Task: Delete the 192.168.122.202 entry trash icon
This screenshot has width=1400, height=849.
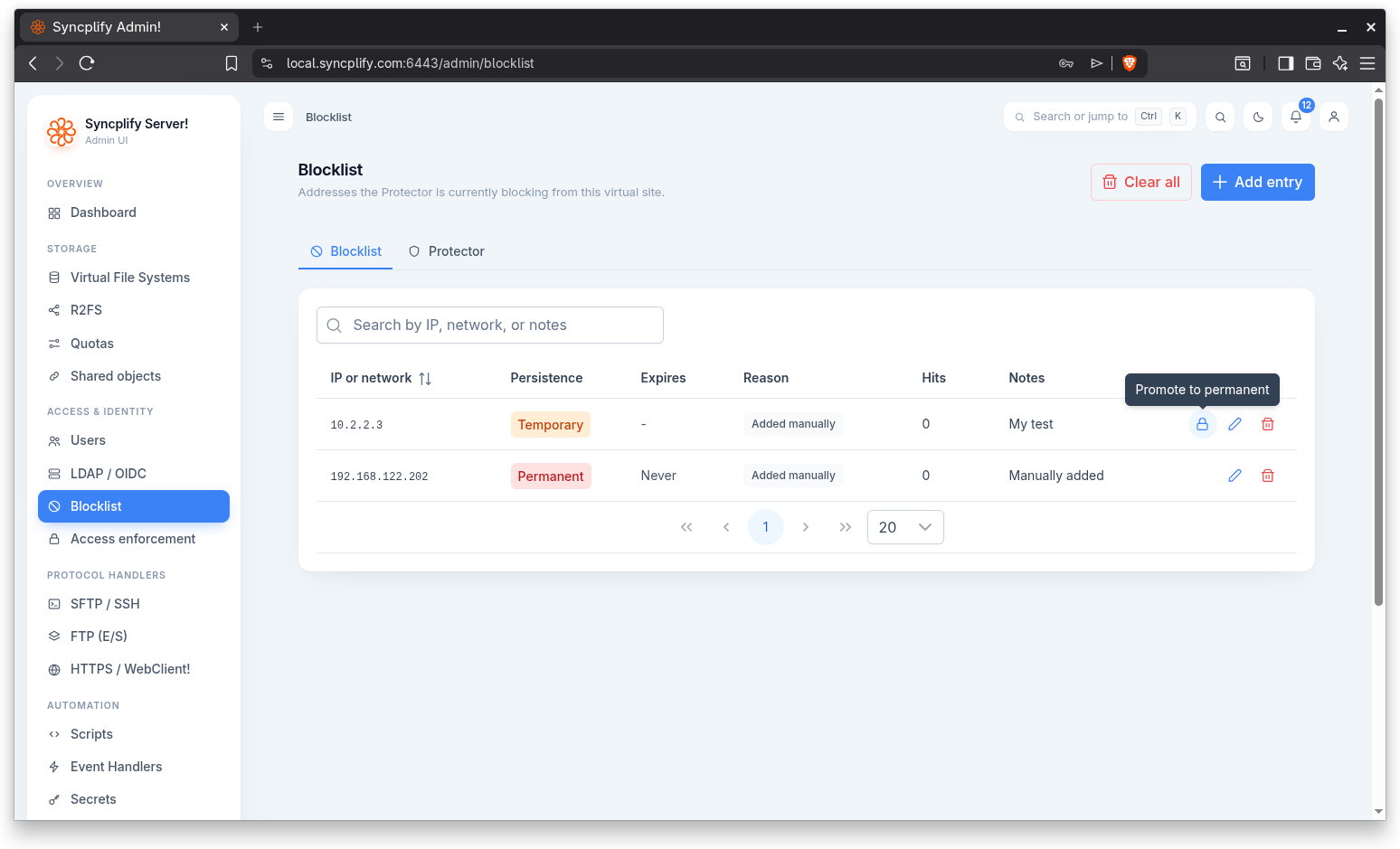Action: (1267, 476)
